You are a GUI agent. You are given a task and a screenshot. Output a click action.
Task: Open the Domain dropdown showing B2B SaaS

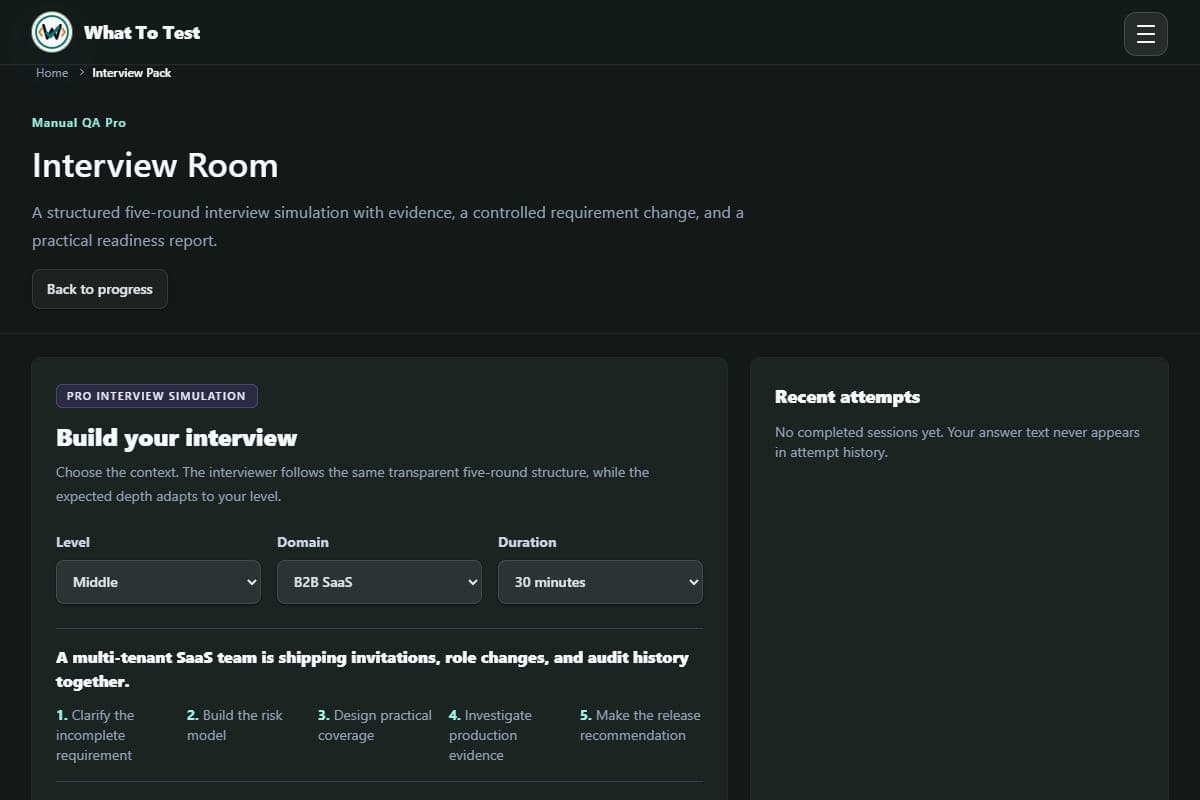pyautogui.click(x=379, y=582)
